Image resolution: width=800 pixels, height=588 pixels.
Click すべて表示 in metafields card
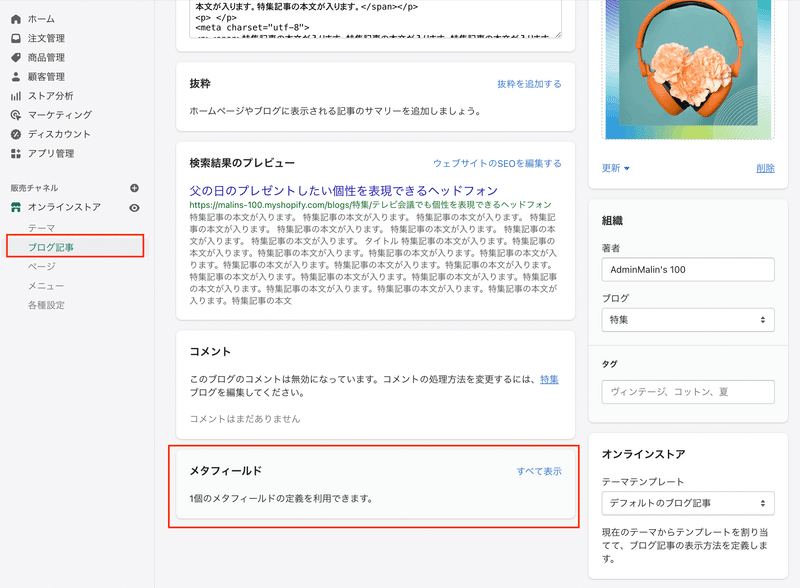(539, 471)
